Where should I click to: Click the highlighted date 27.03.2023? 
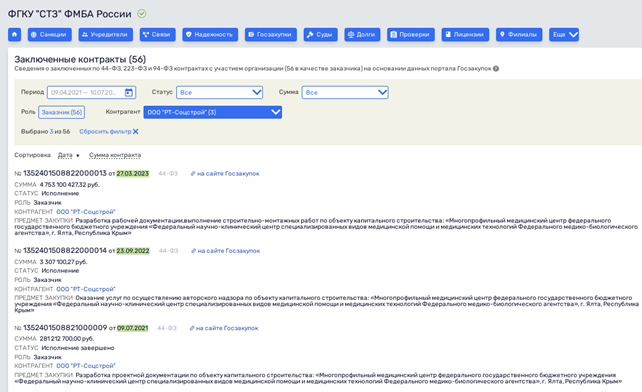pyautogui.click(x=133, y=174)
